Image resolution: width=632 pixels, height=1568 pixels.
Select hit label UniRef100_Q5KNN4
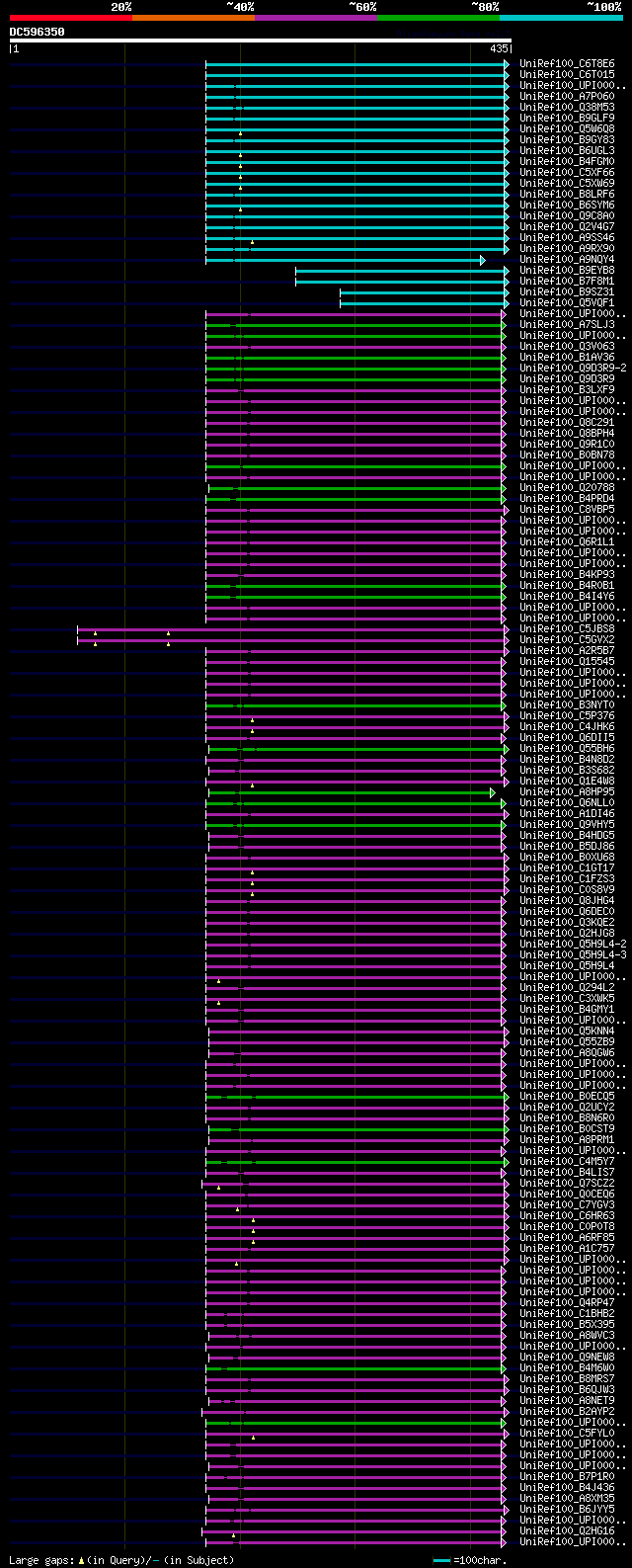click(567, 1032)
